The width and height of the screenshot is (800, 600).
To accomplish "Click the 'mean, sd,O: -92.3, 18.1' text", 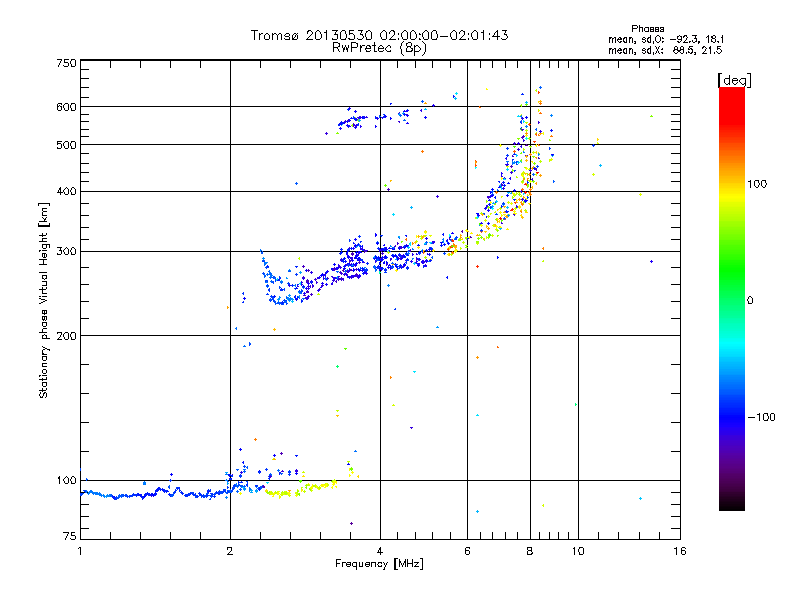I will pos(666,39).
